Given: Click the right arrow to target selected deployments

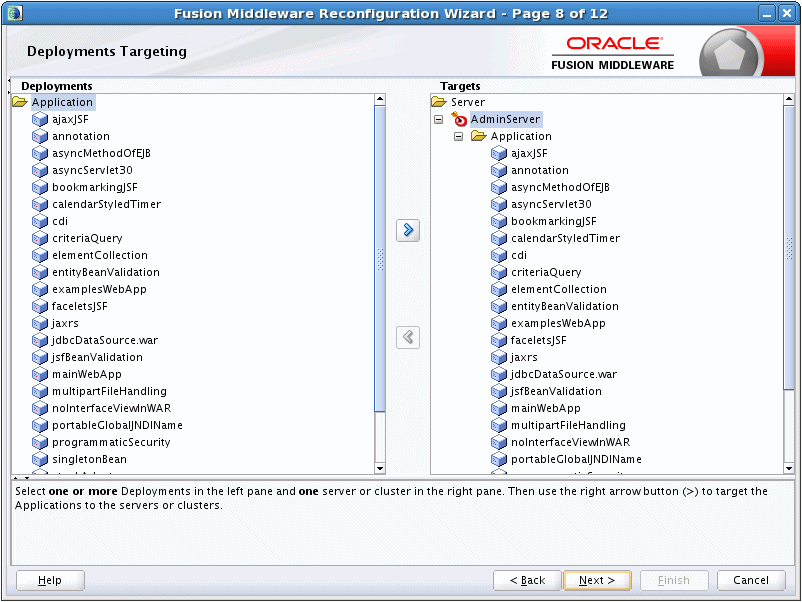Looking at the screenshot, I should point(408,230).
